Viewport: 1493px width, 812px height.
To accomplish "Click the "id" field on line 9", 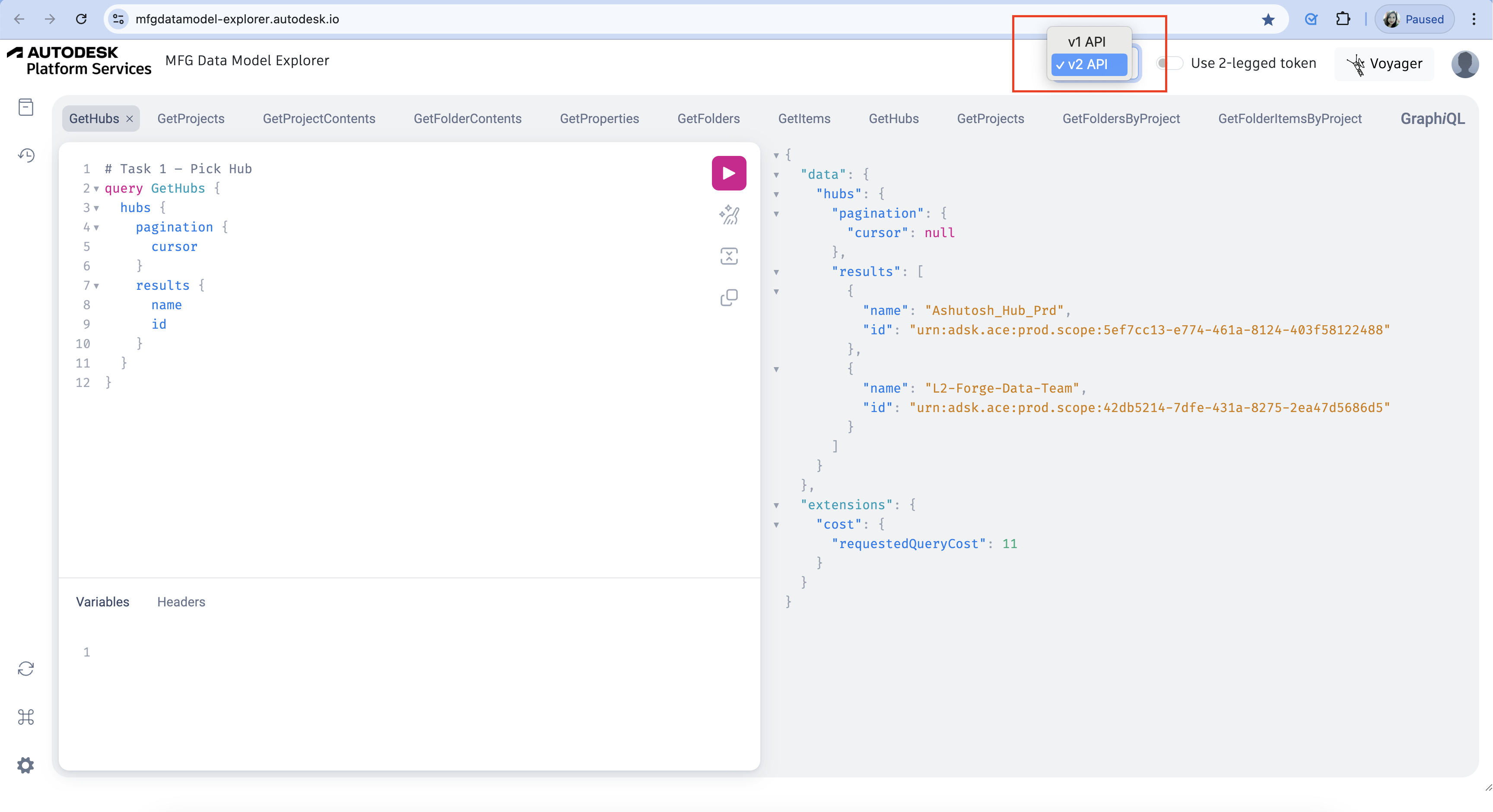I will (x=159, y=324).
